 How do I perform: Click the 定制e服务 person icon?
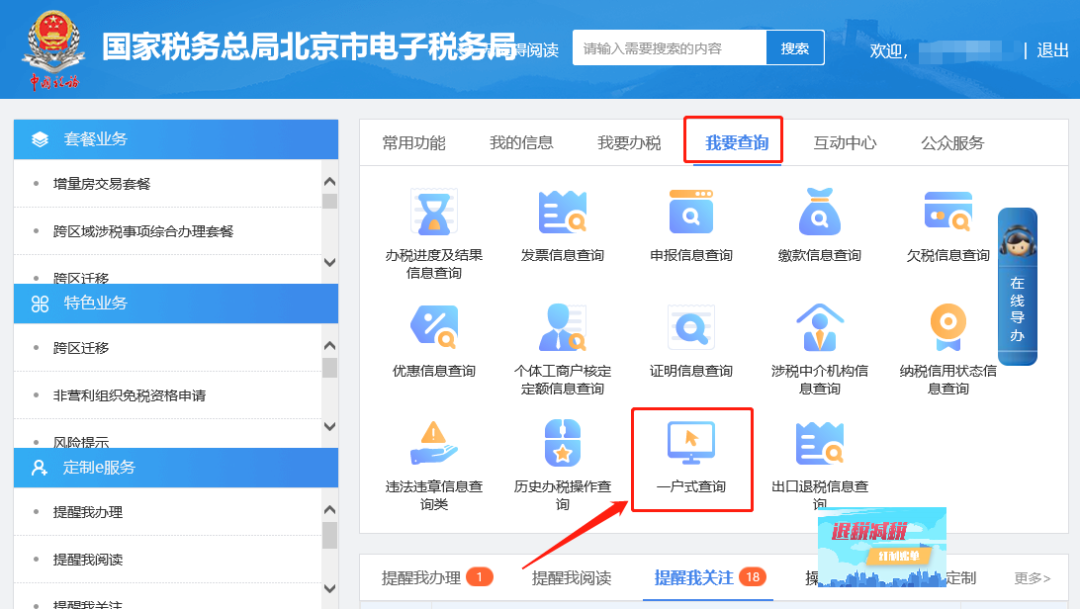39,468
